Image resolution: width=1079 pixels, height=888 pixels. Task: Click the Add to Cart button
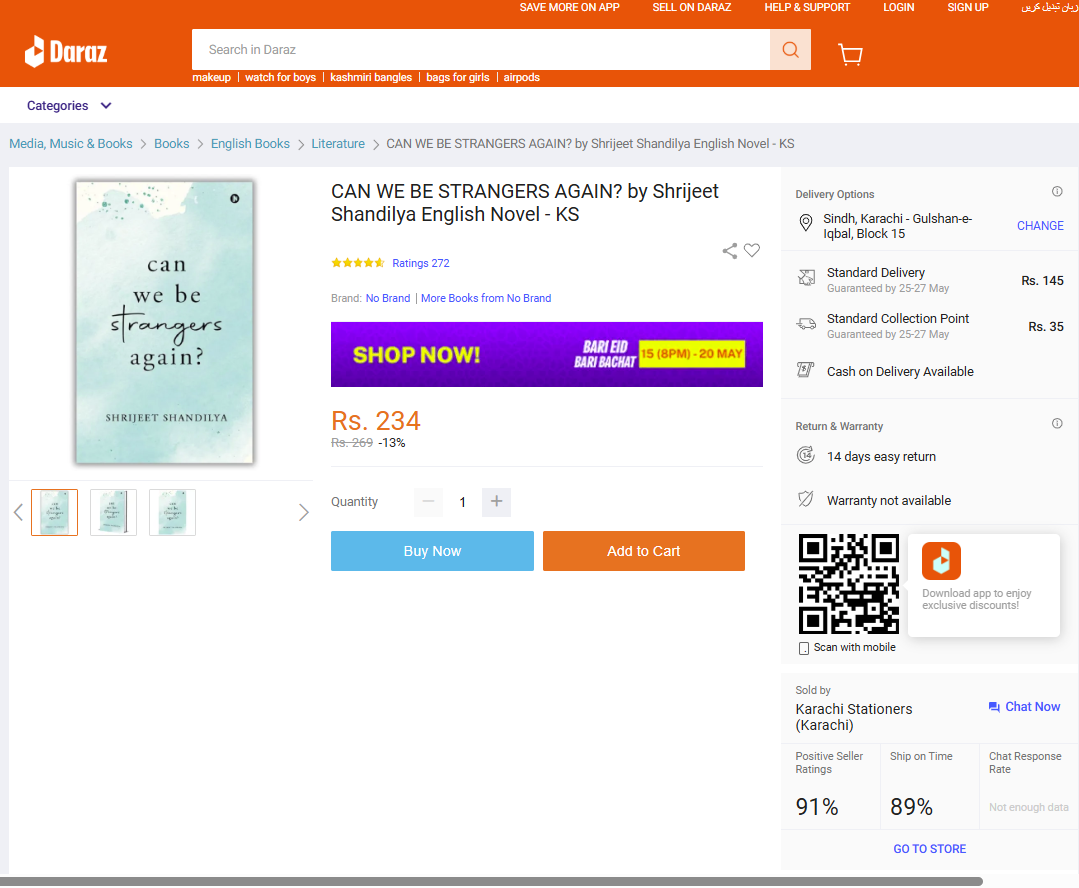pyautogui.click(x=643, y=551)
